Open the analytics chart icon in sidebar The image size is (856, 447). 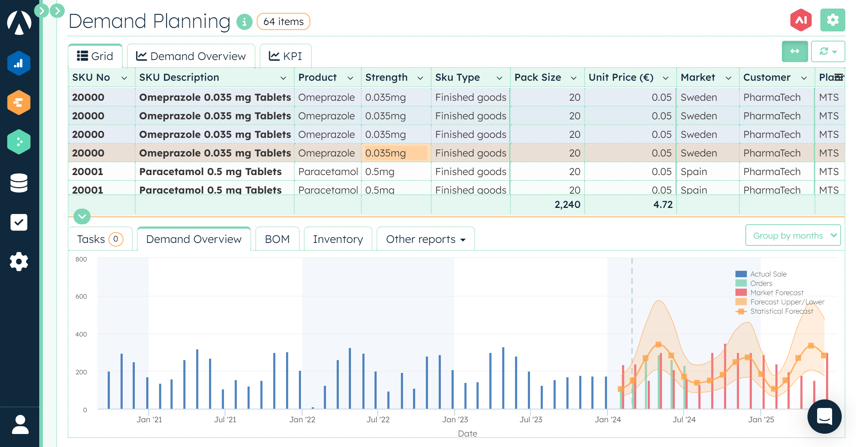coord(19,63)
